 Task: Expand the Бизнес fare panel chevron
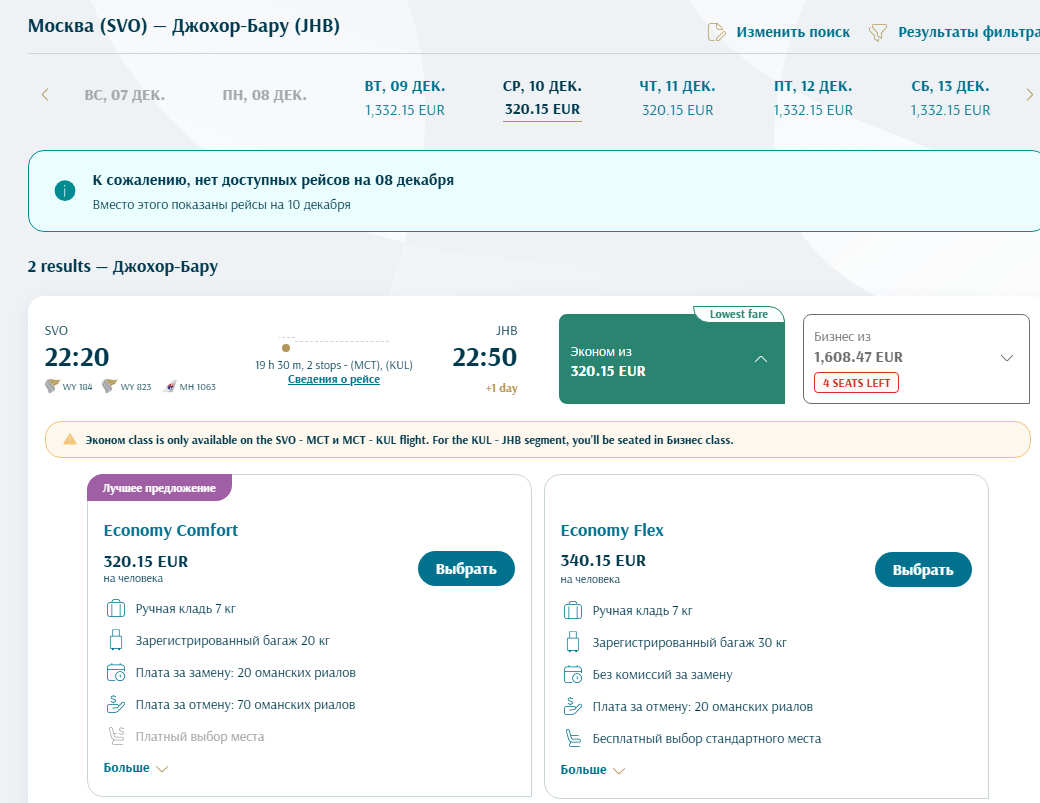1006,358
